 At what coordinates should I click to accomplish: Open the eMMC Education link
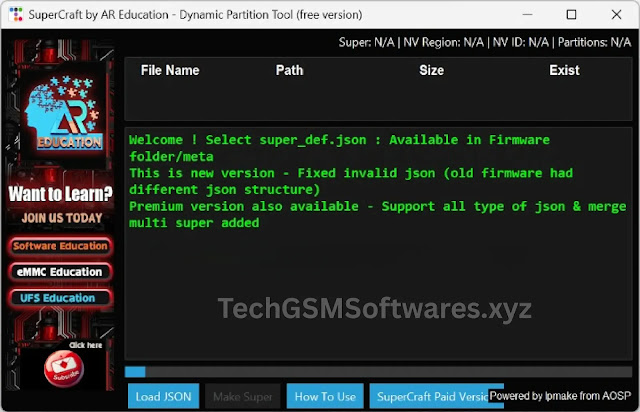60,272
